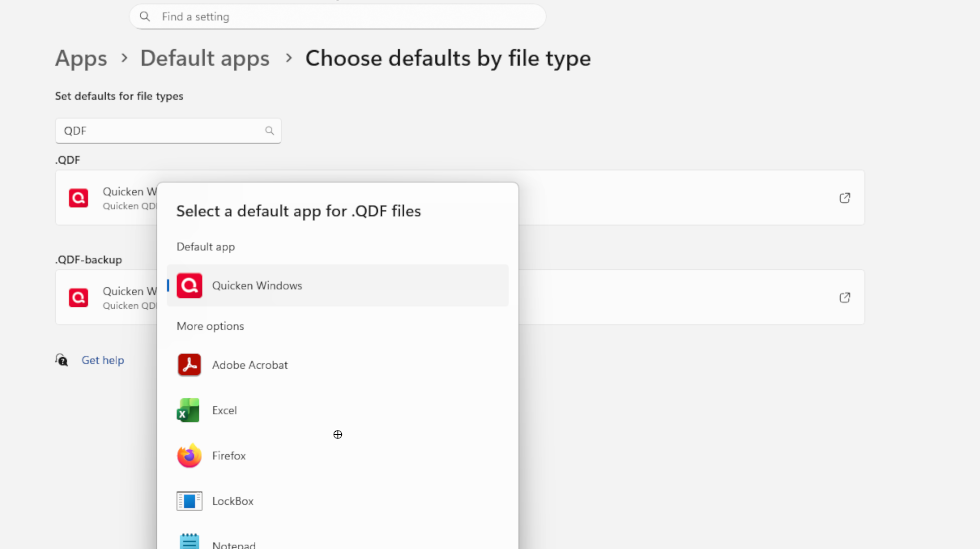Pick the Firefox icon from the list

click(x=189, y=456)
